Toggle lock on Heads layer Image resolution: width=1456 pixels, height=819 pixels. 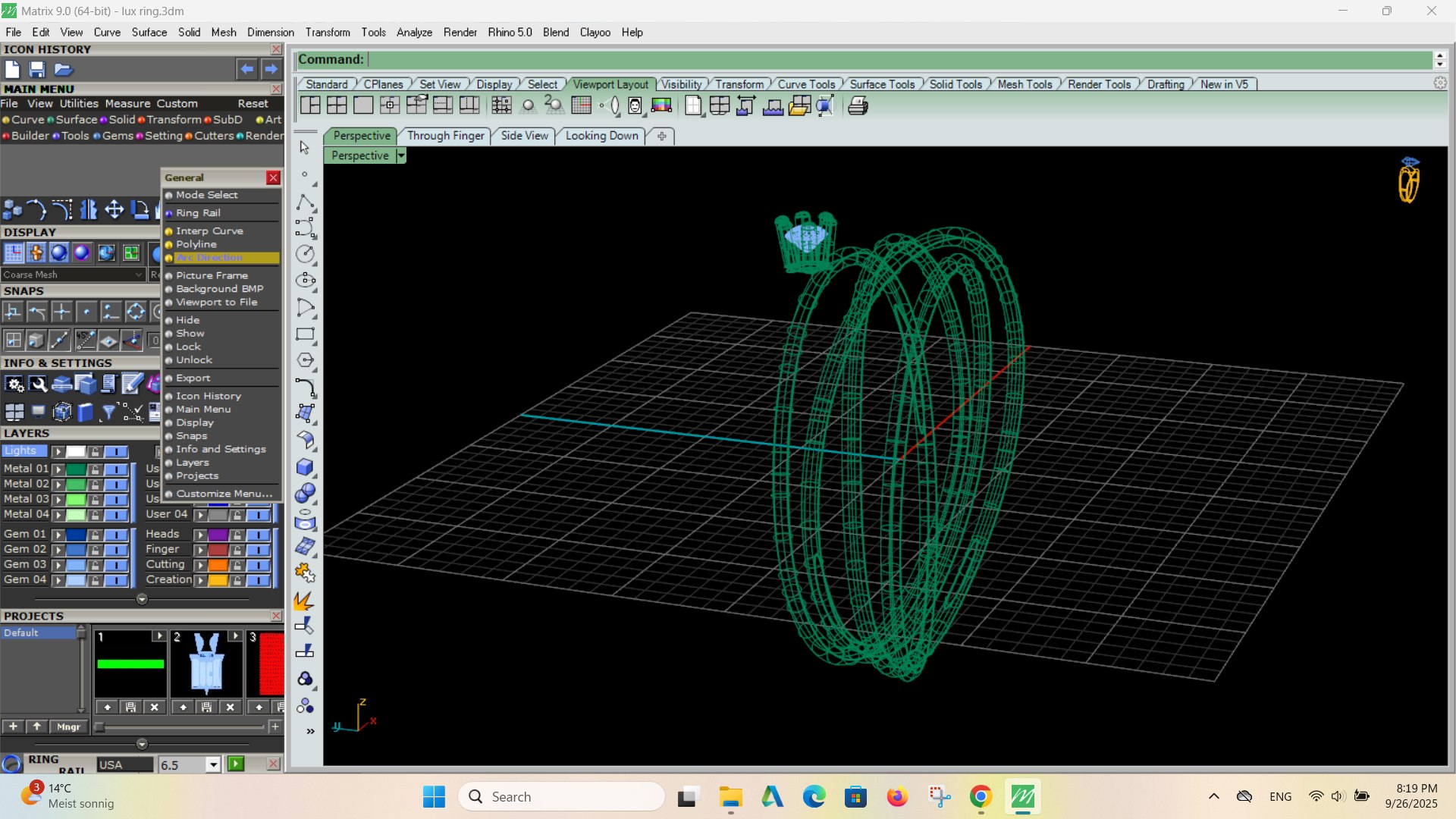[x=237, y=535]
